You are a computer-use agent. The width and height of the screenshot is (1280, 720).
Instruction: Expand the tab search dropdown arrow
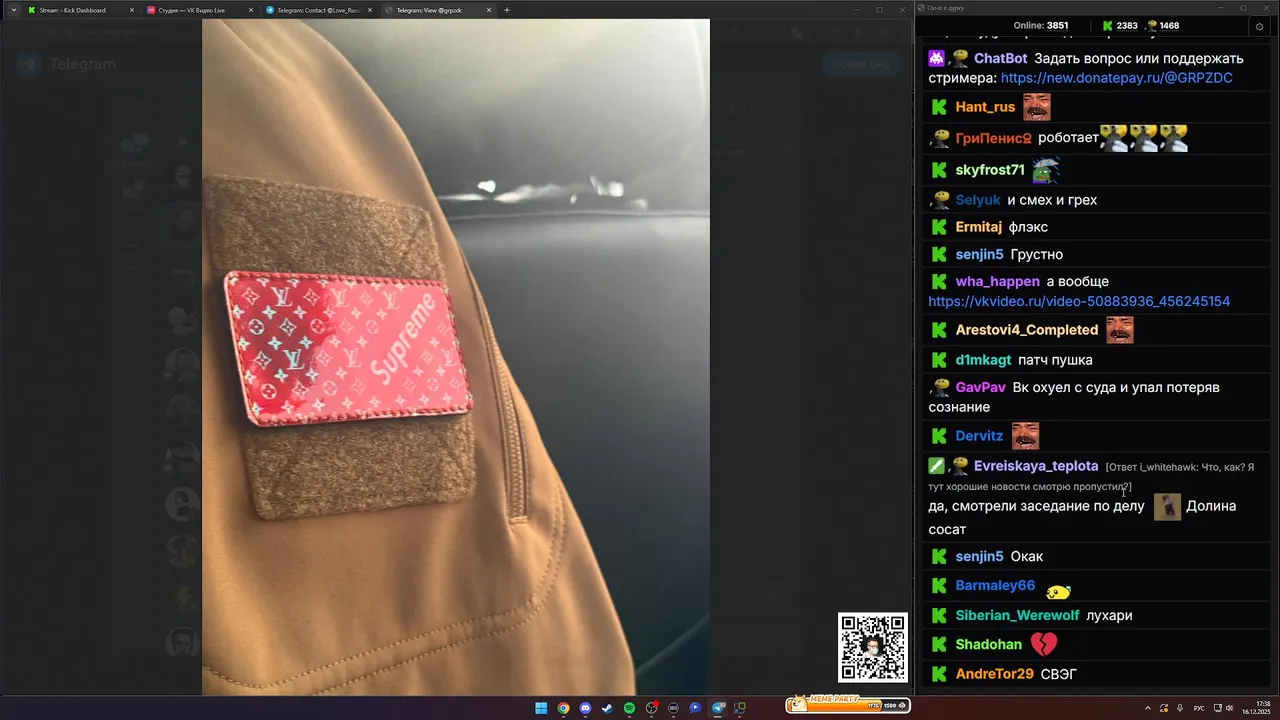[x=13, y=10]
